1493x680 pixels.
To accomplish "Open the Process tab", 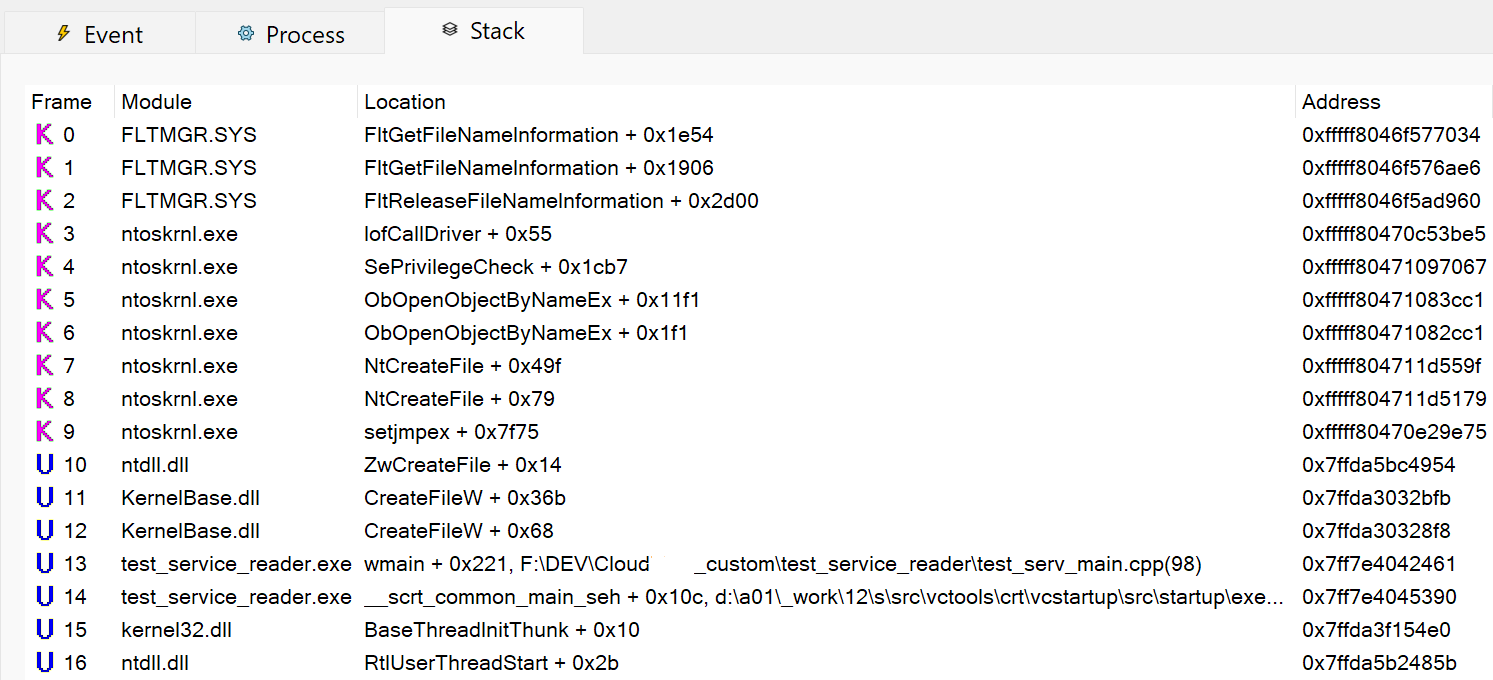I will (x=290, y=33).
